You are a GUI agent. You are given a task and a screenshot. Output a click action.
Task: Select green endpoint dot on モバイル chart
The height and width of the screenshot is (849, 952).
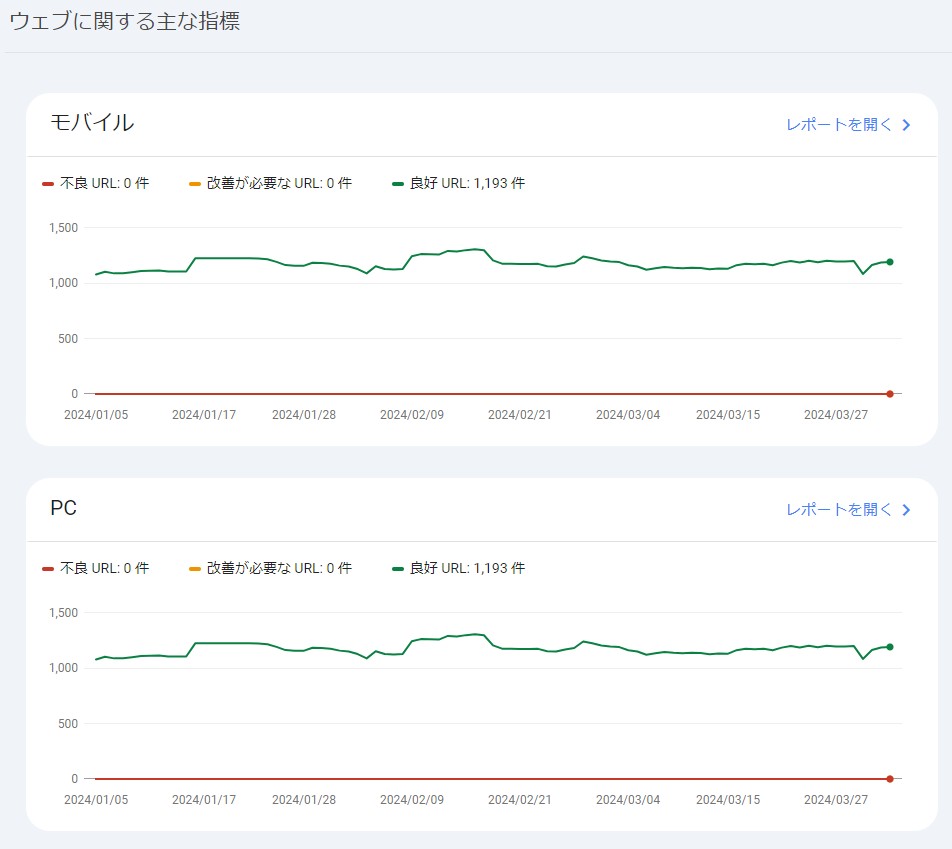pyautogui.click(x=889, y=262)
